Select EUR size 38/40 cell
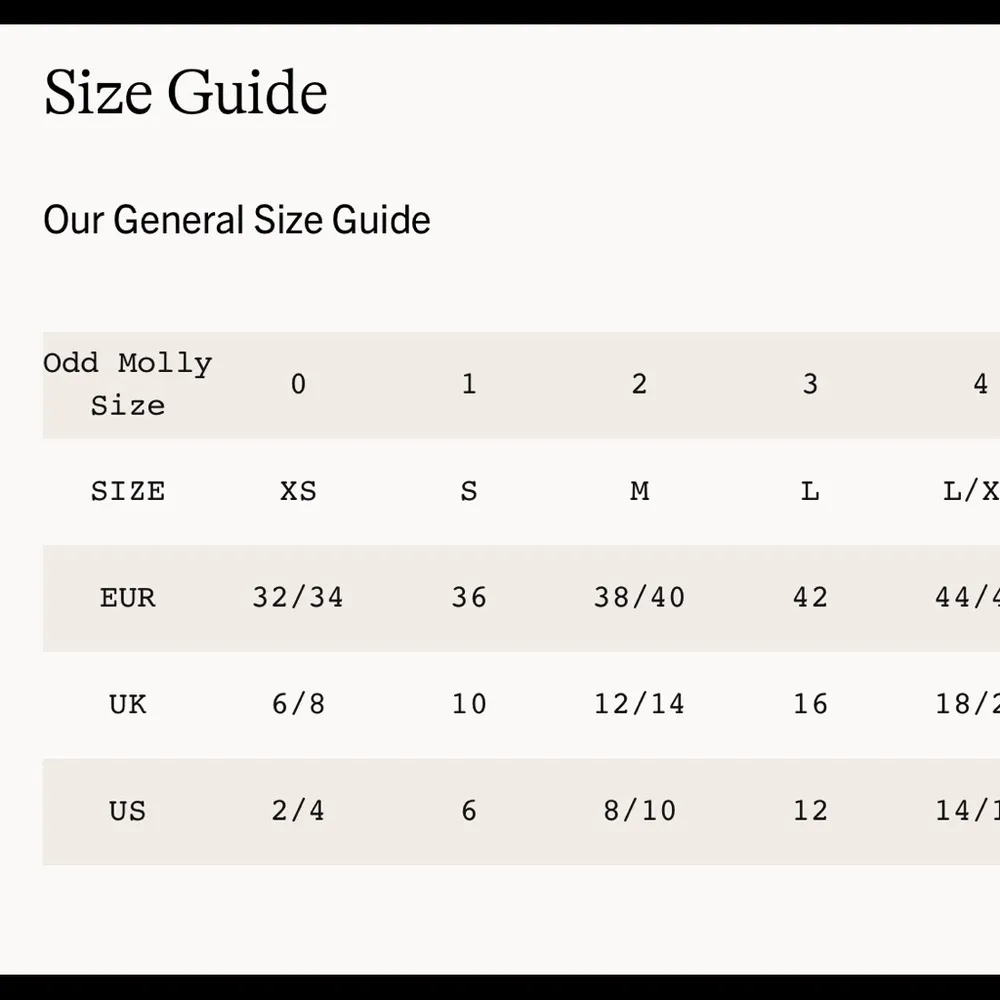This screenshot has width=1000, height=1000. [639, 598]
